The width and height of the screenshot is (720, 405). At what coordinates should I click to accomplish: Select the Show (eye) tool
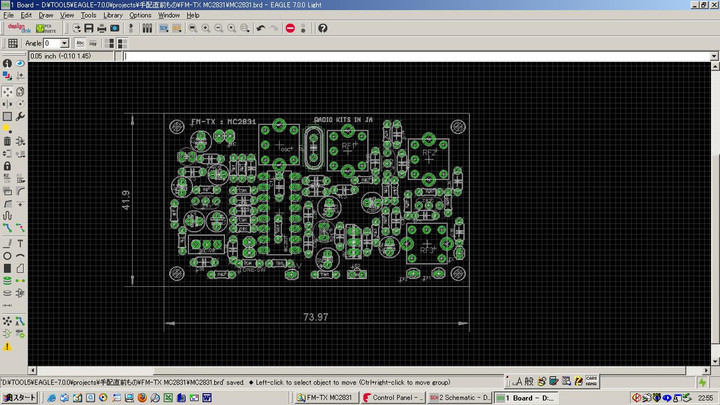point(20,64)
